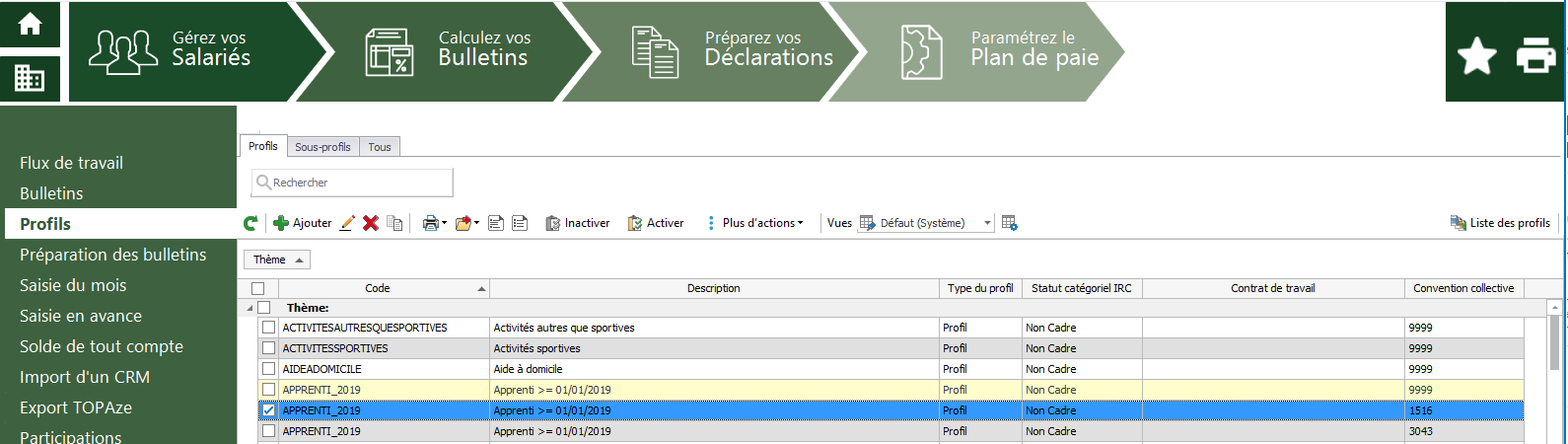
Task: Open Bulletins in the sidebar
Action: coord(51,193)
